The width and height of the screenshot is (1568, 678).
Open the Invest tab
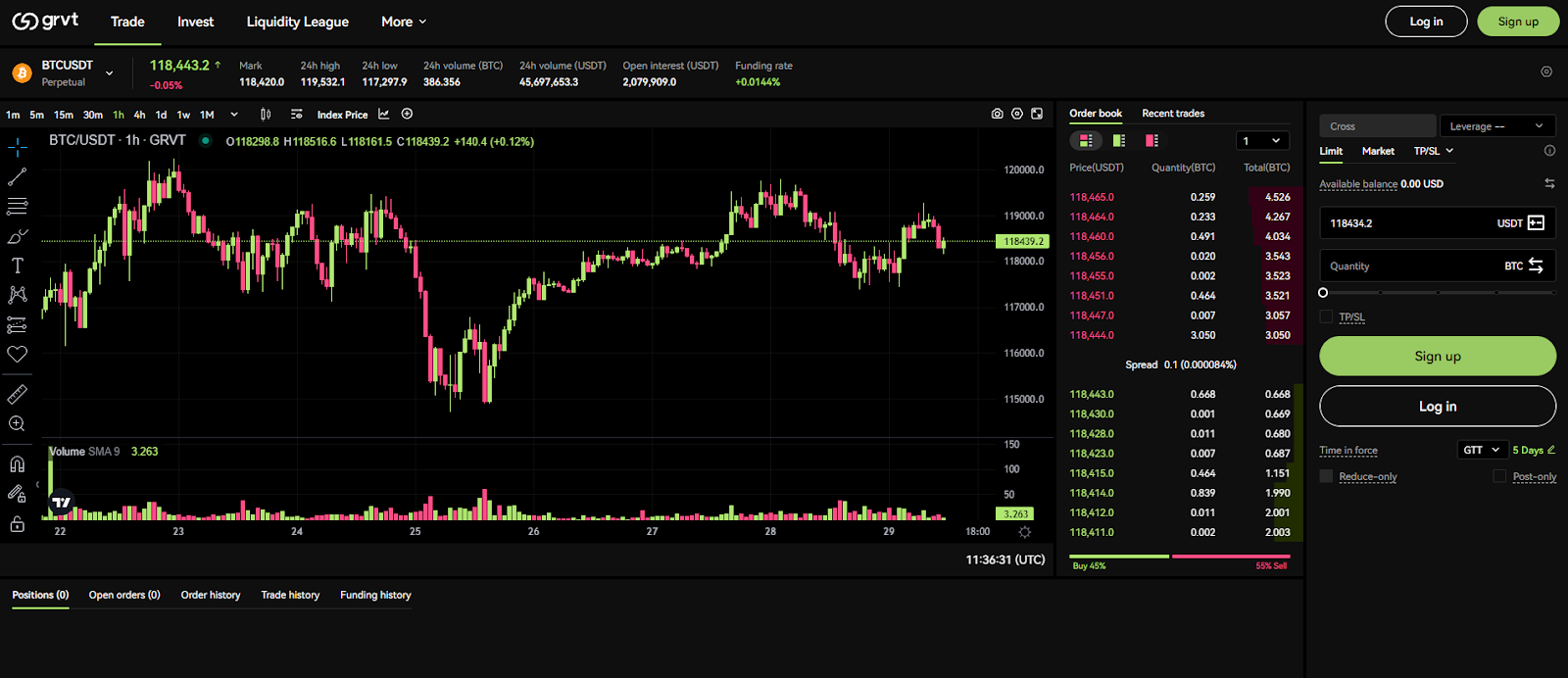[x=195, y=22]
